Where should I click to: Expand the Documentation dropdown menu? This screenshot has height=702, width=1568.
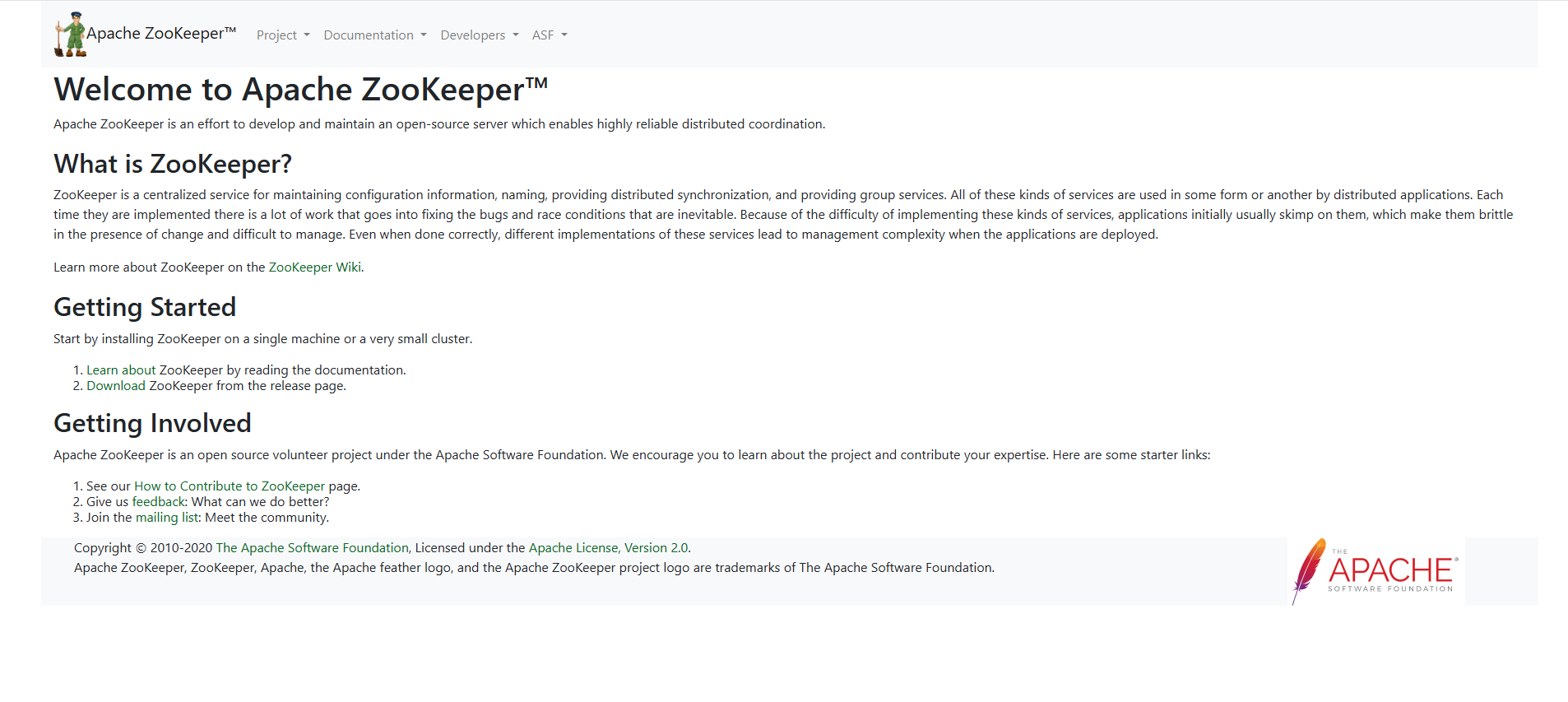(375, 35)
